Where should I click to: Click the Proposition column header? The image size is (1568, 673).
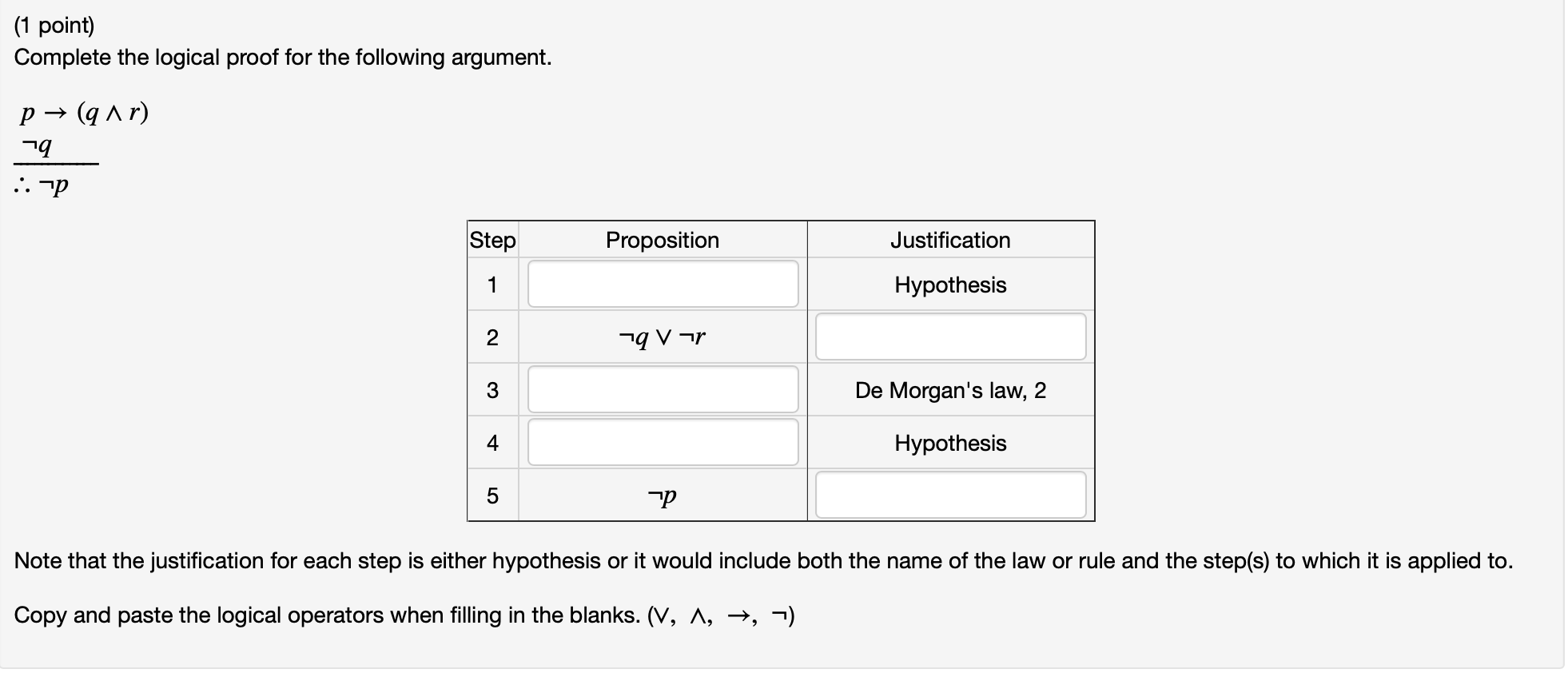pyautogui.click(x=663, y=240)
